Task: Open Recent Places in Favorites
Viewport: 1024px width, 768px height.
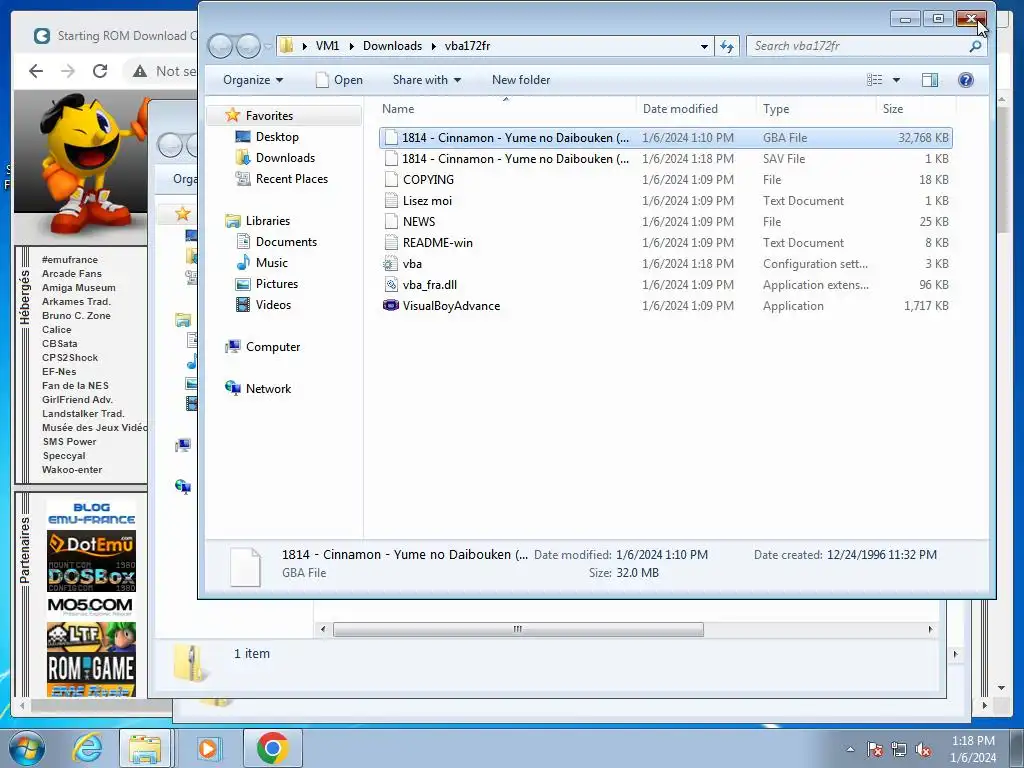Action: pos(291,178)
